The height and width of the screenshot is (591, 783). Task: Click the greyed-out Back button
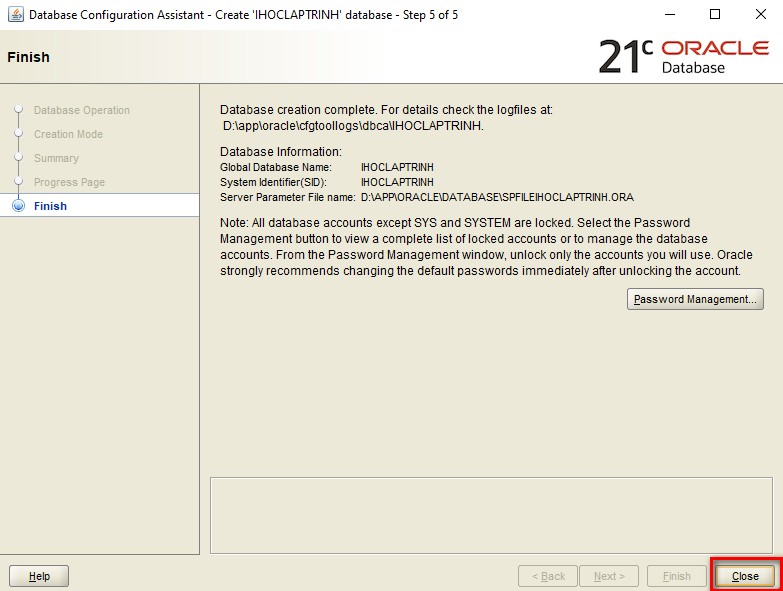tap(548, 576)
